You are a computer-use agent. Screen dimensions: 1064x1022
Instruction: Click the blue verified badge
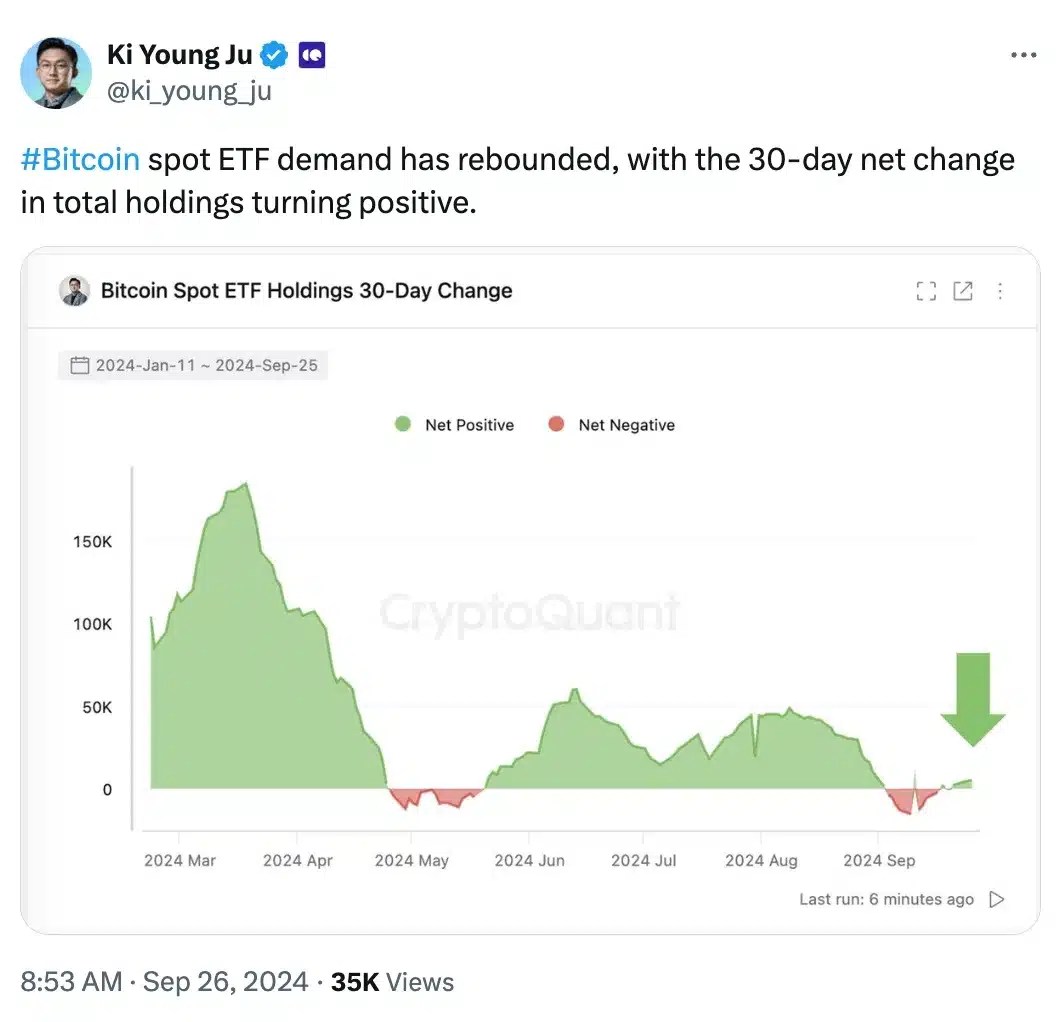tap(275, 55)
